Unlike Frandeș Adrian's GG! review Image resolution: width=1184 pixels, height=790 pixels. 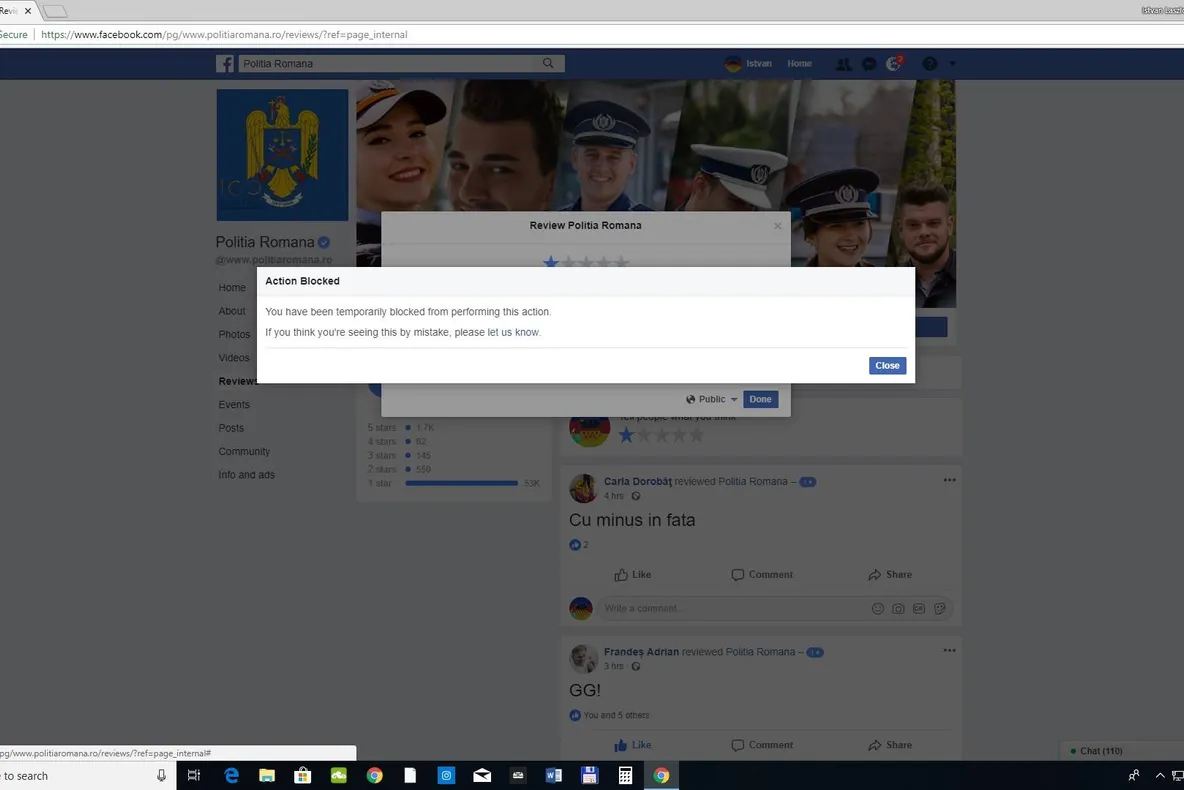pyautogui.click(x=633, y=745)
